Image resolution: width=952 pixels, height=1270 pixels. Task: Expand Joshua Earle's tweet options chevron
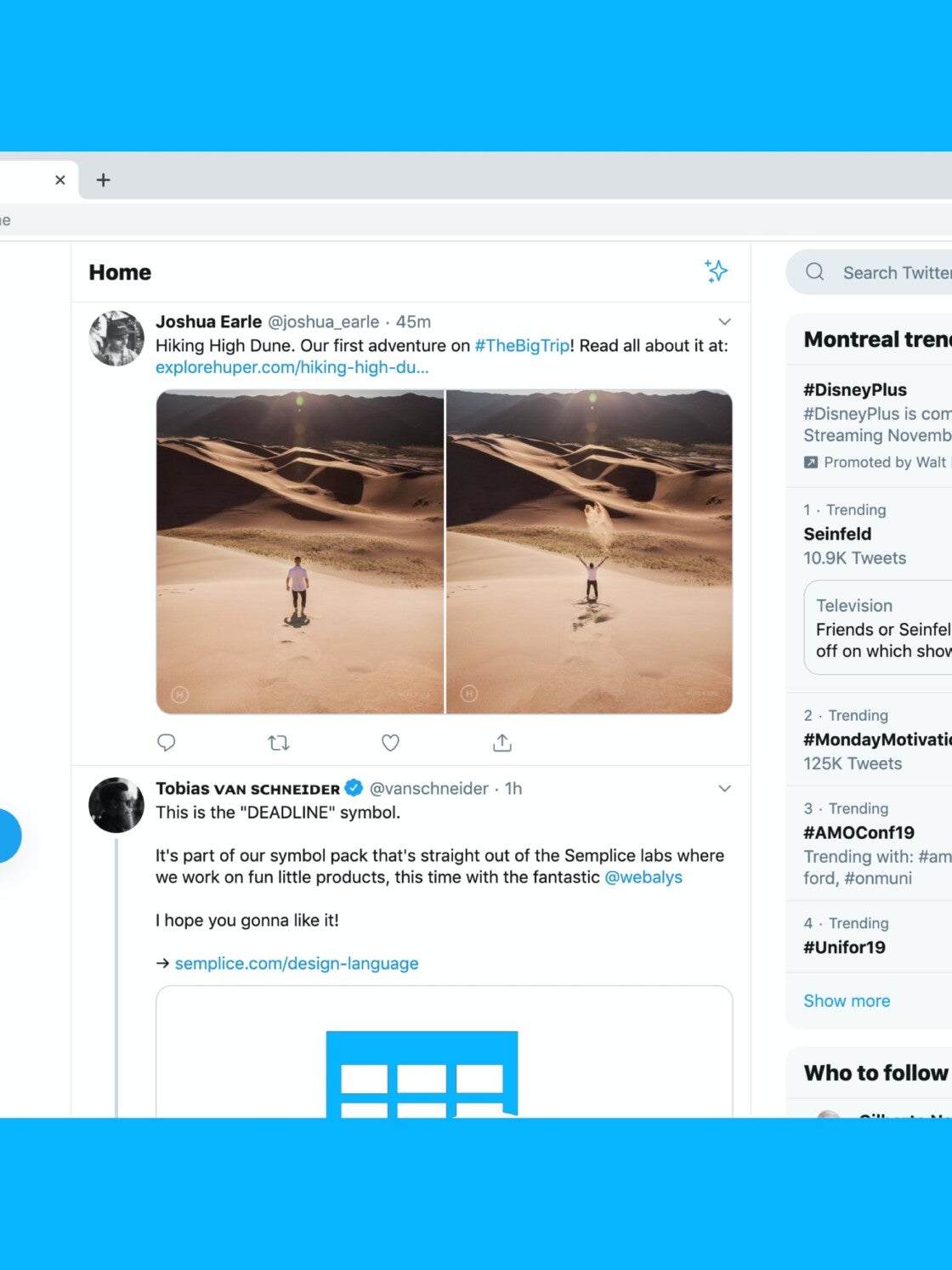tap(724, 322)
